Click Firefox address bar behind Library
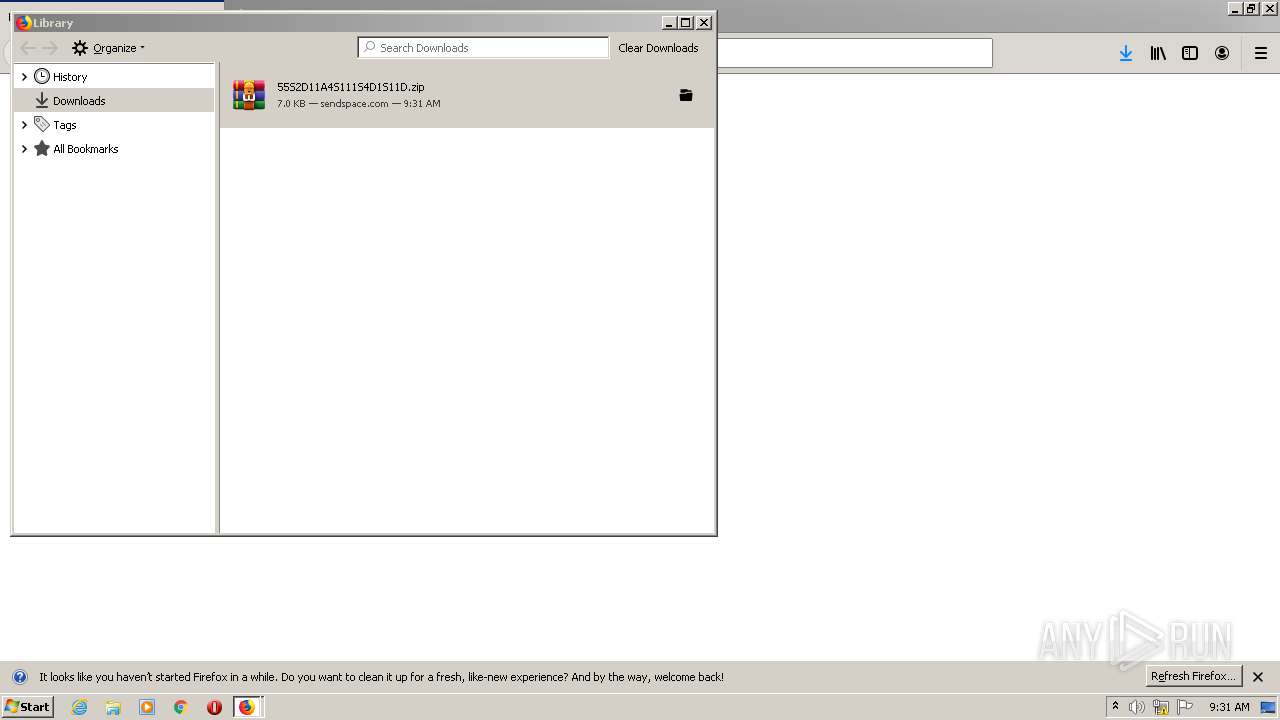1280x720 pixels. tap(855, 53)
